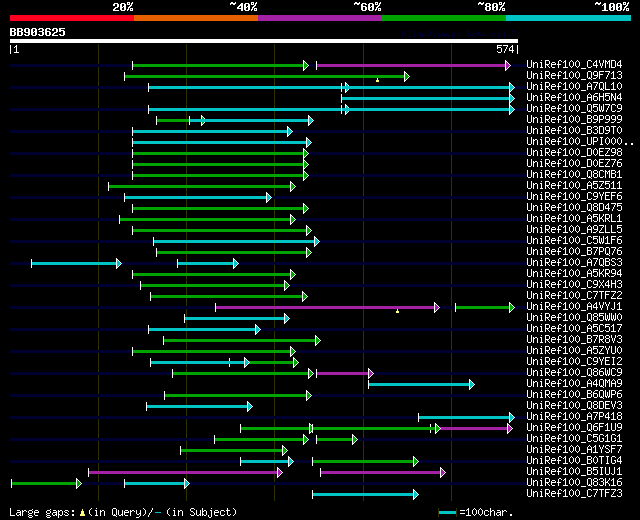This screenshot has height=520, width=640.
Task: Click the UniRef100_A9ZLL5 label
Action: click(x=574, y=230)
